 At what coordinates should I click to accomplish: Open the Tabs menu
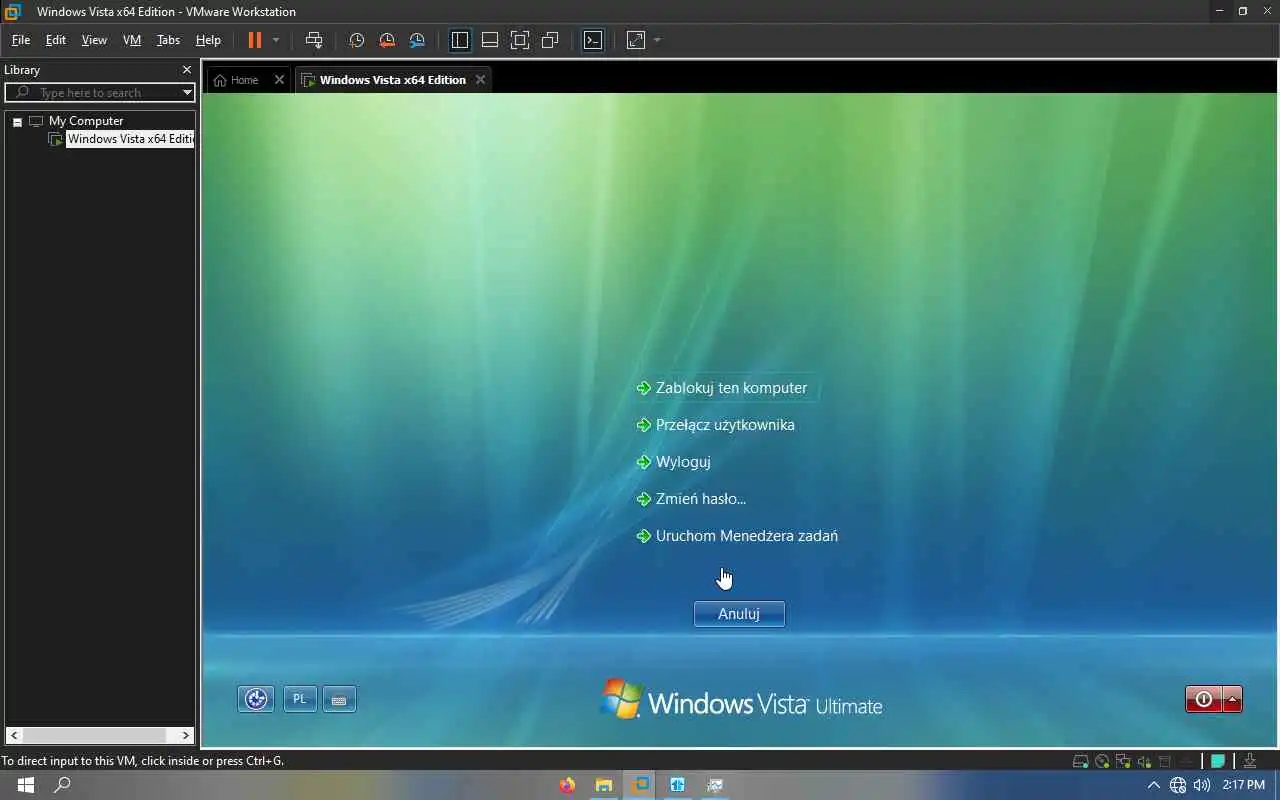click(x=168, y=40)
